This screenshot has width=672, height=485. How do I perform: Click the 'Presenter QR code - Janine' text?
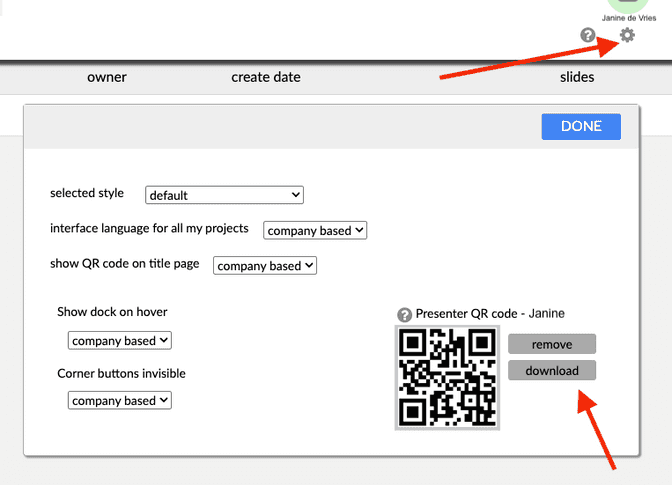tap(490, 314)
